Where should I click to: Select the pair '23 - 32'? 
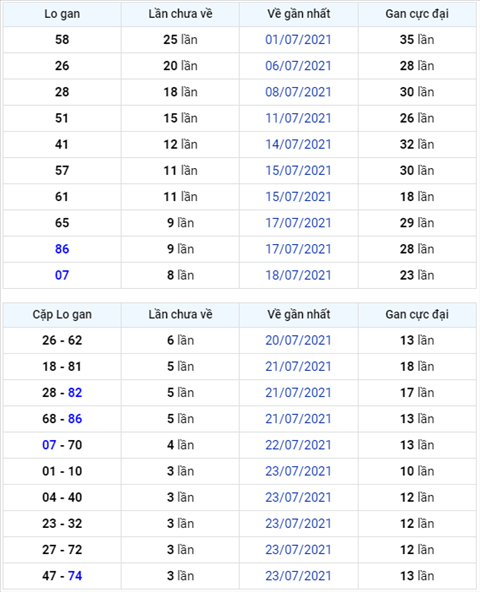[x=62, y=523]
